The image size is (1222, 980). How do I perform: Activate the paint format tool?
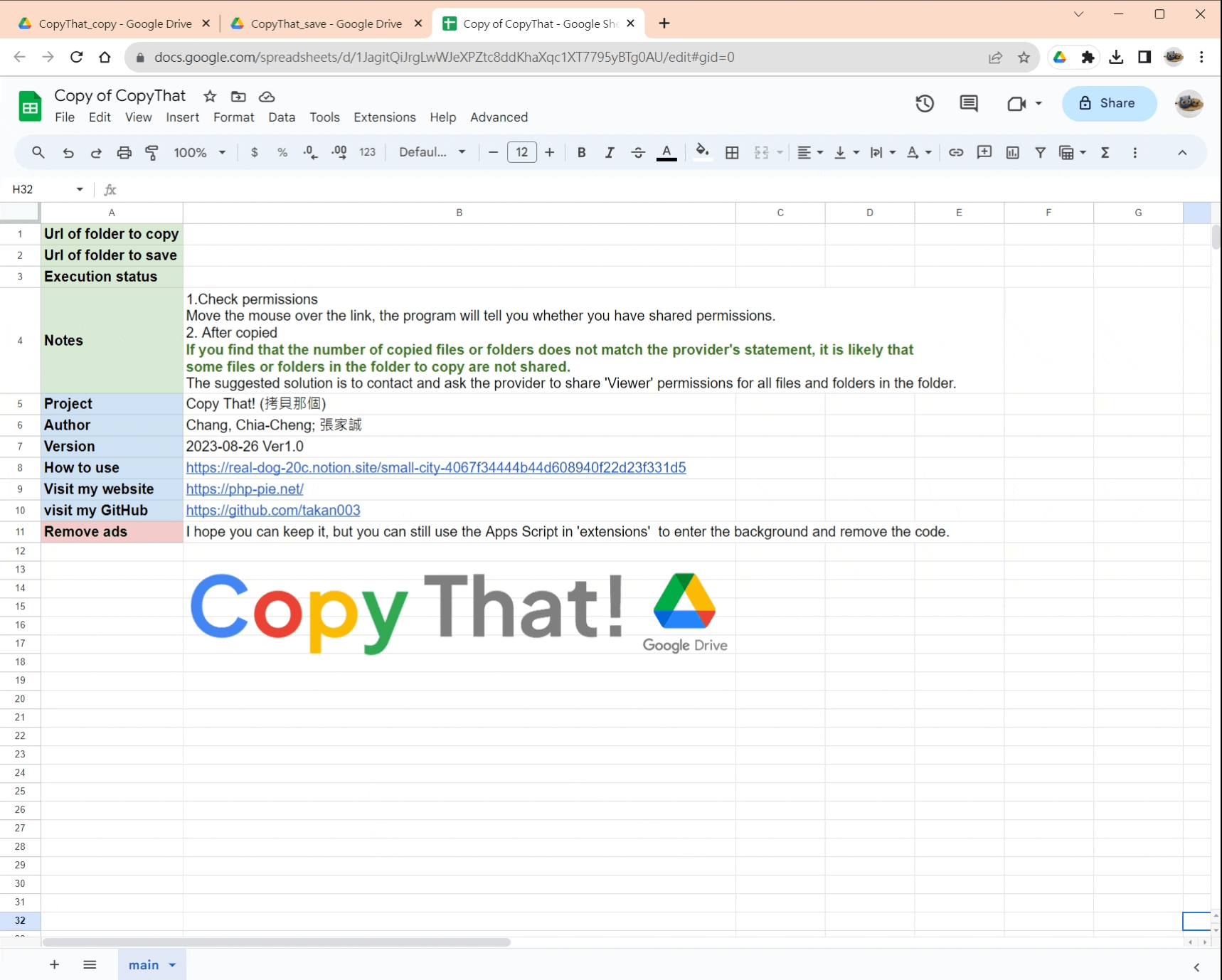point(152,152)
